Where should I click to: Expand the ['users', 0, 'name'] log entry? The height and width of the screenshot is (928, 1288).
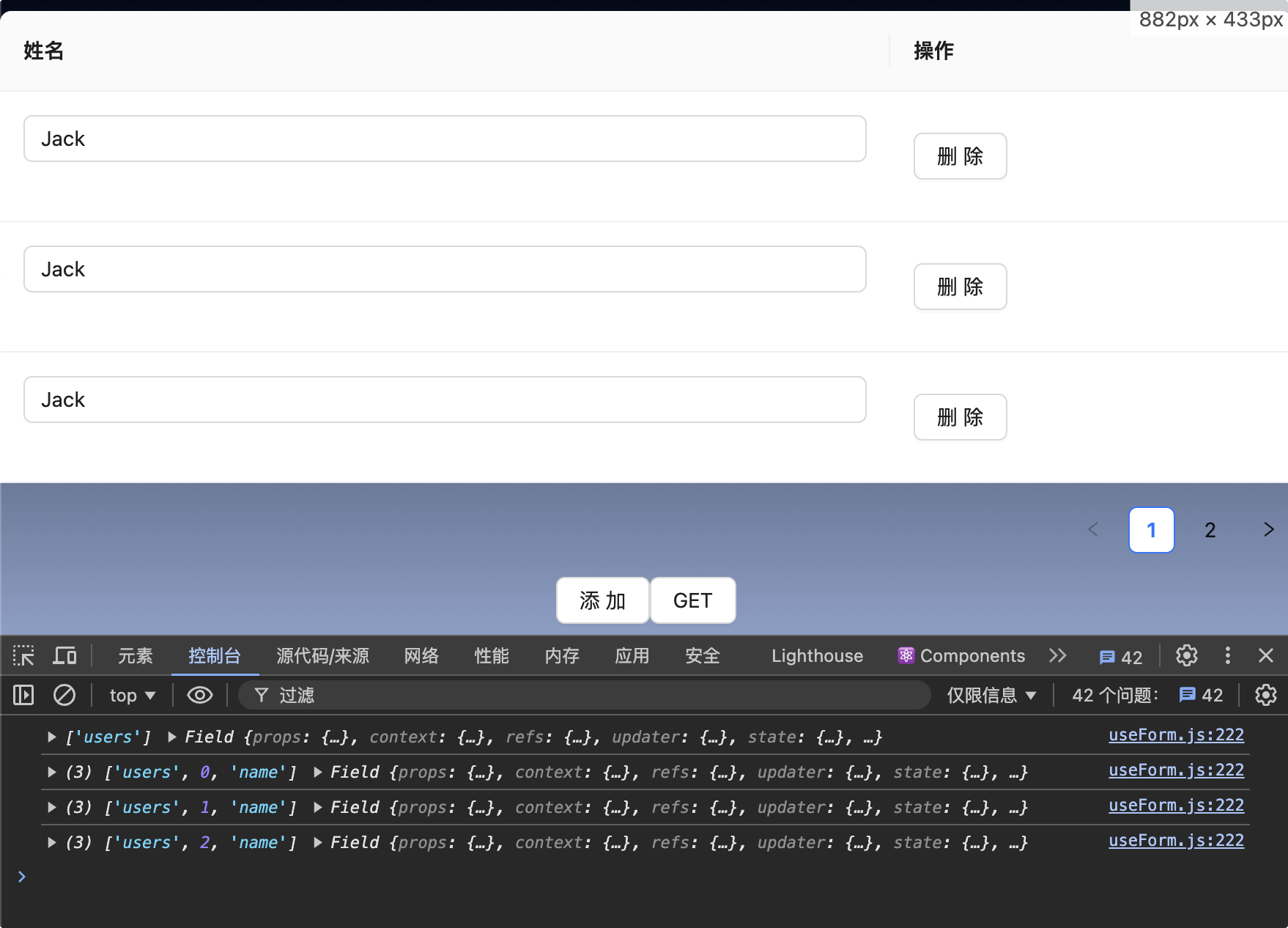coord(52,772)
